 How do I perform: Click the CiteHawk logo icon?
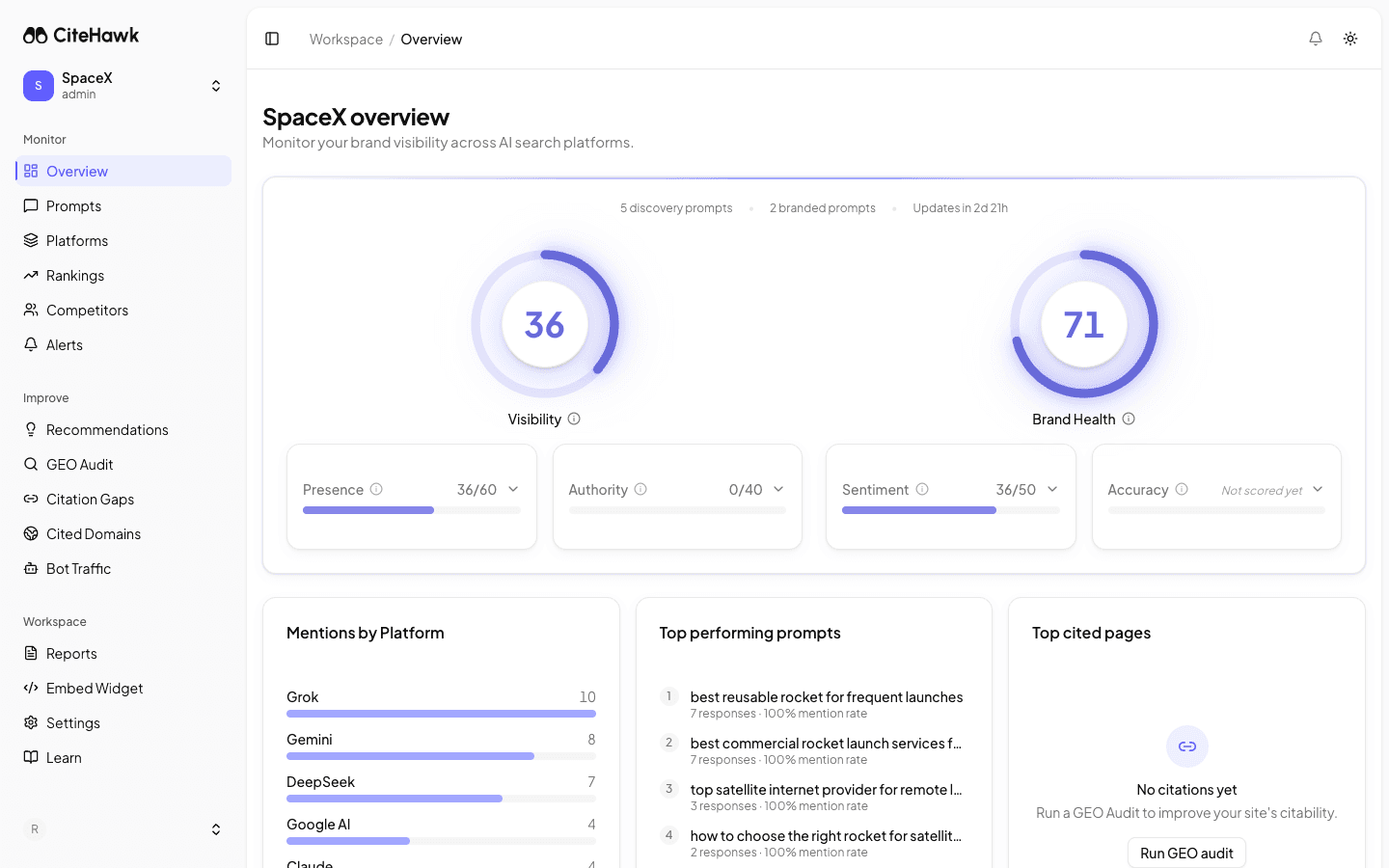tap(36, 36)
